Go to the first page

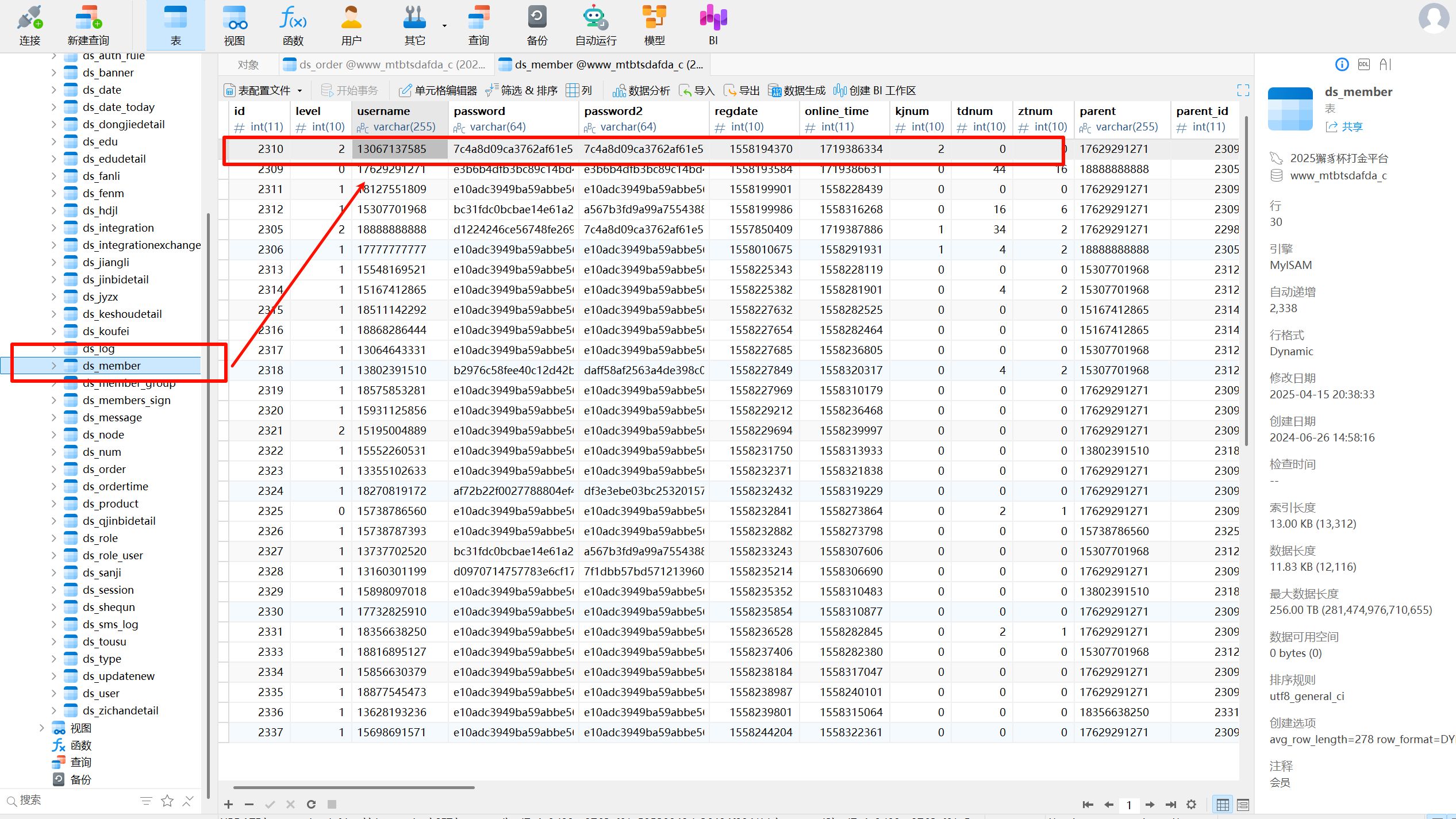1088,805
